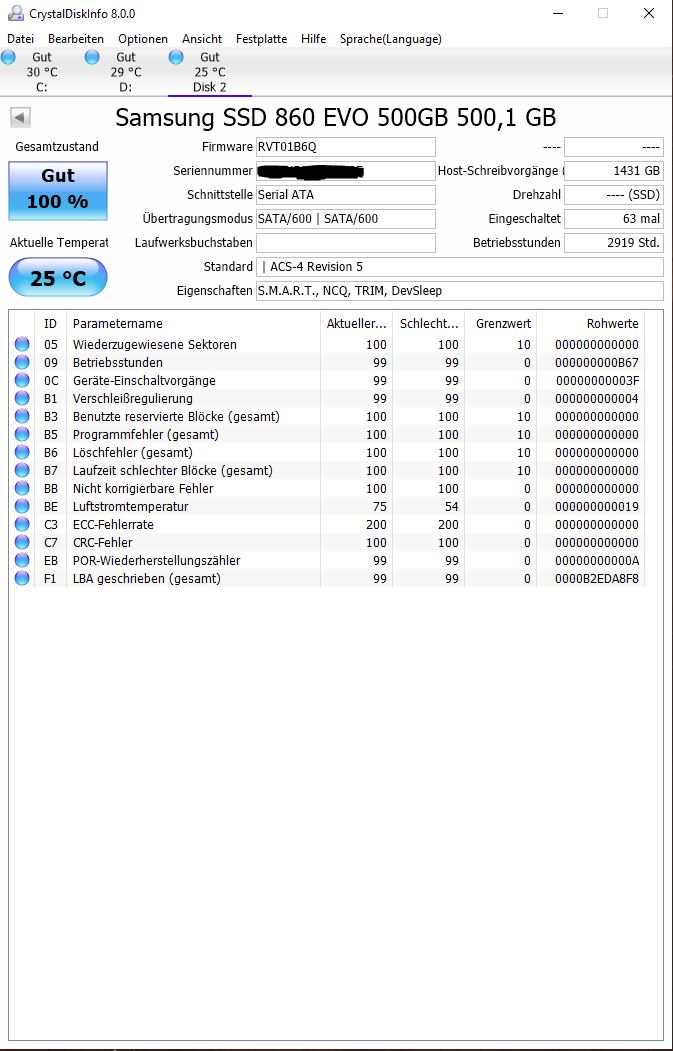This screenshot has width=673, height=1051.
Task: Click status orb for Benutzte reservierte Blöcke
Action: coord(22,417)
